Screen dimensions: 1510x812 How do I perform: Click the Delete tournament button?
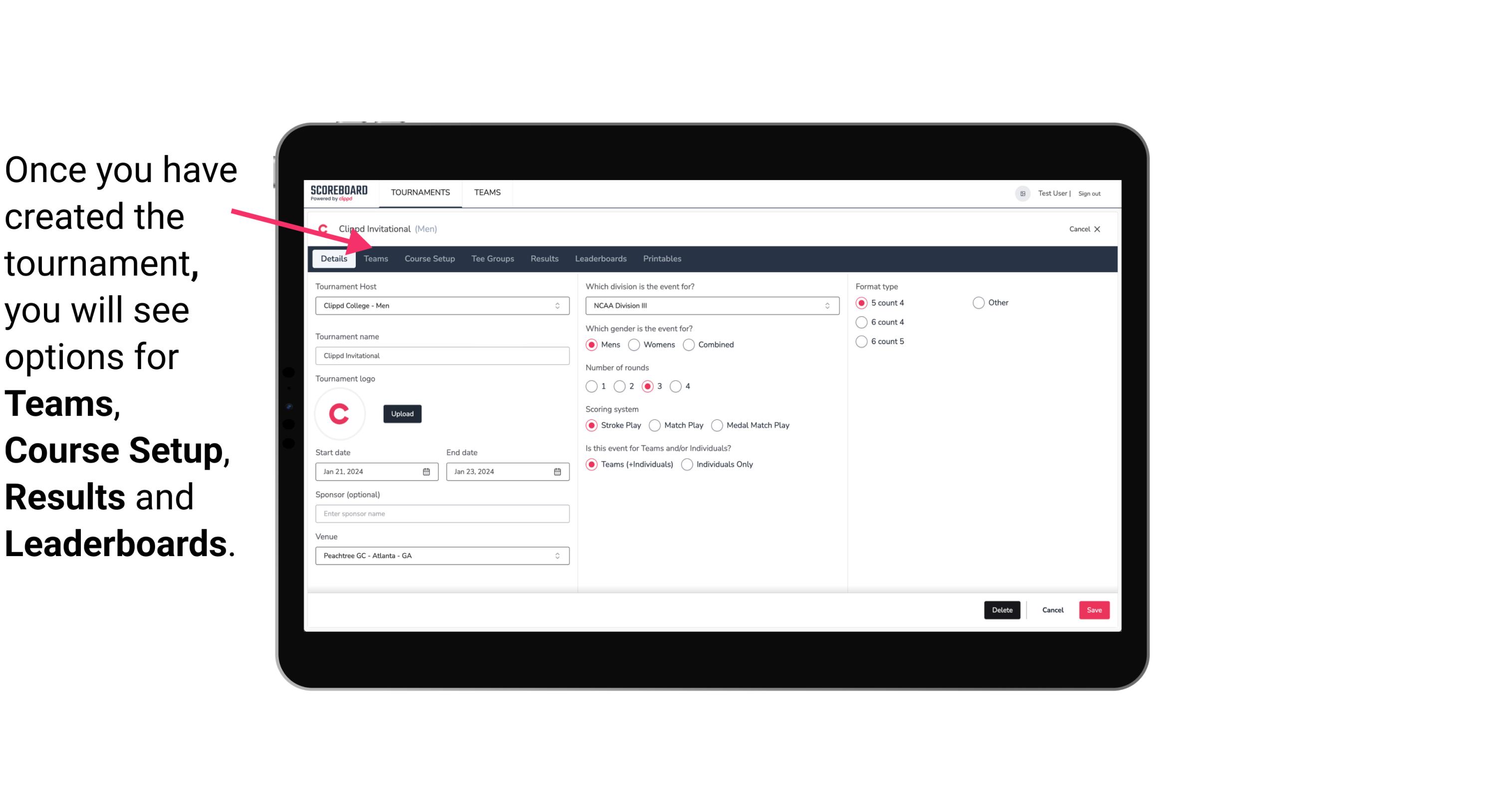point(1000,609)
